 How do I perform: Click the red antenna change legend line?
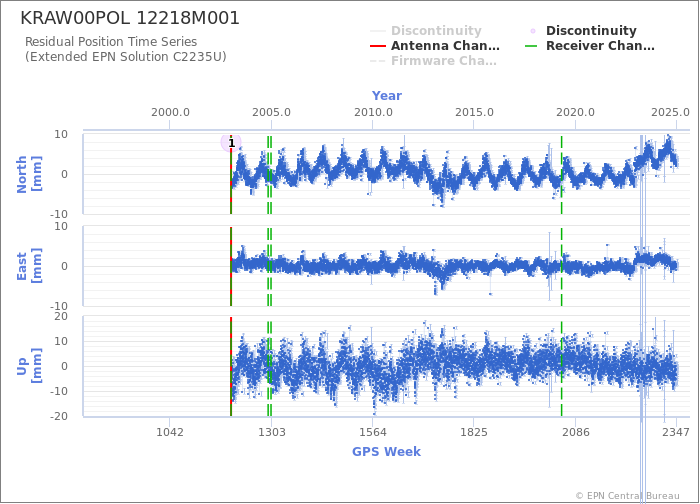[378, 46]
